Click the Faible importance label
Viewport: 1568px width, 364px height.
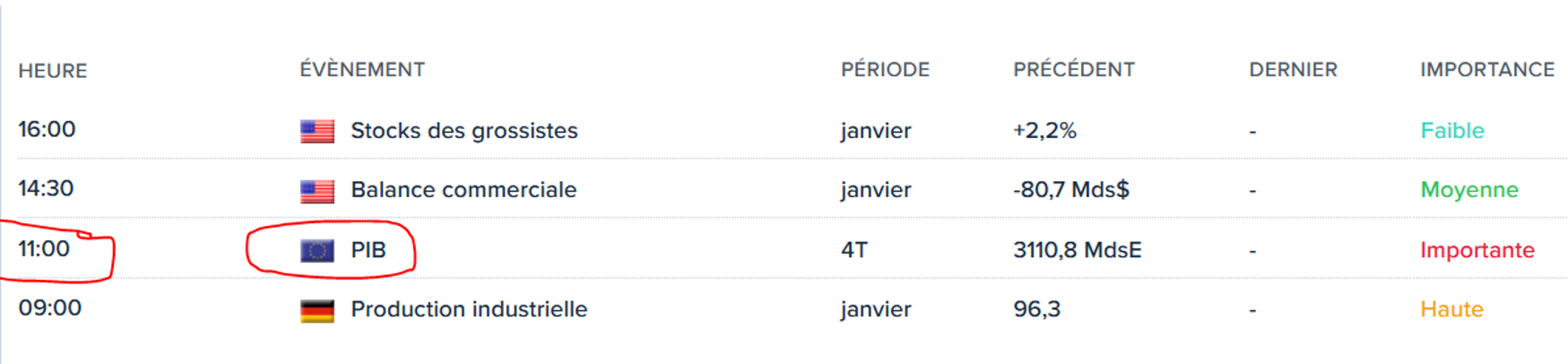point(1451,131)
